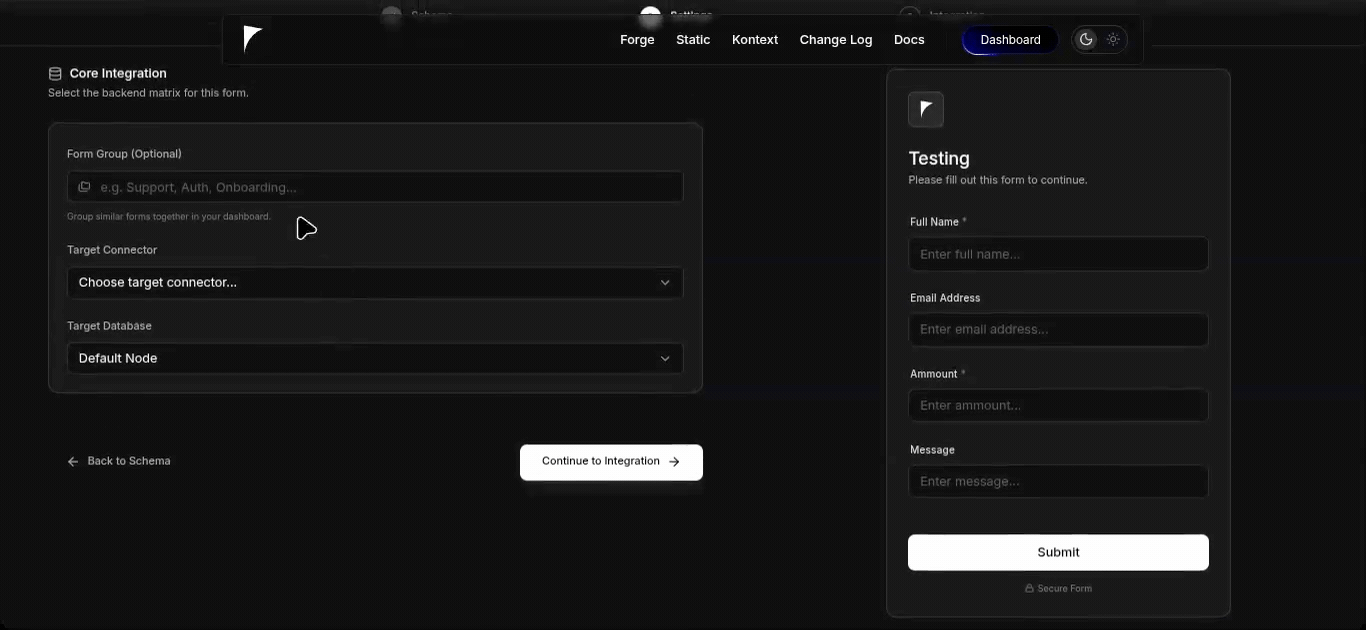
Task: Click the Form Group input field
Action: (375, 187)
